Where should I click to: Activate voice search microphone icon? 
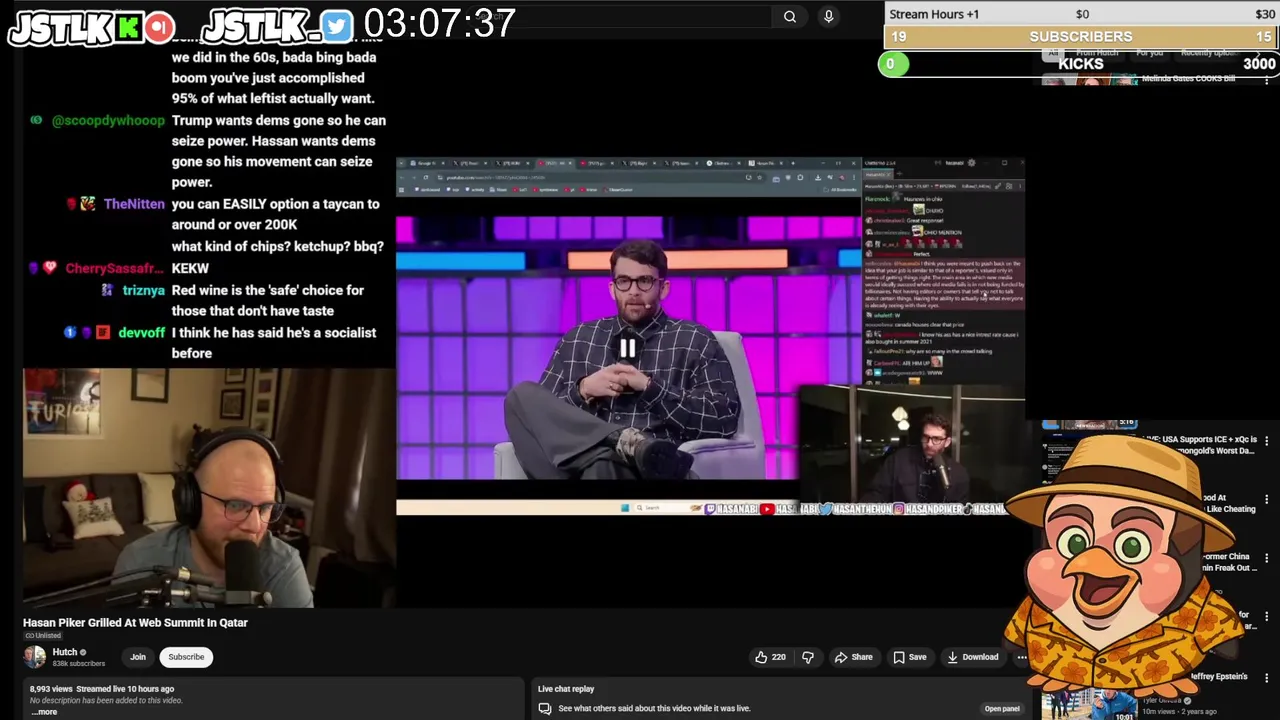tap(828, 16)
